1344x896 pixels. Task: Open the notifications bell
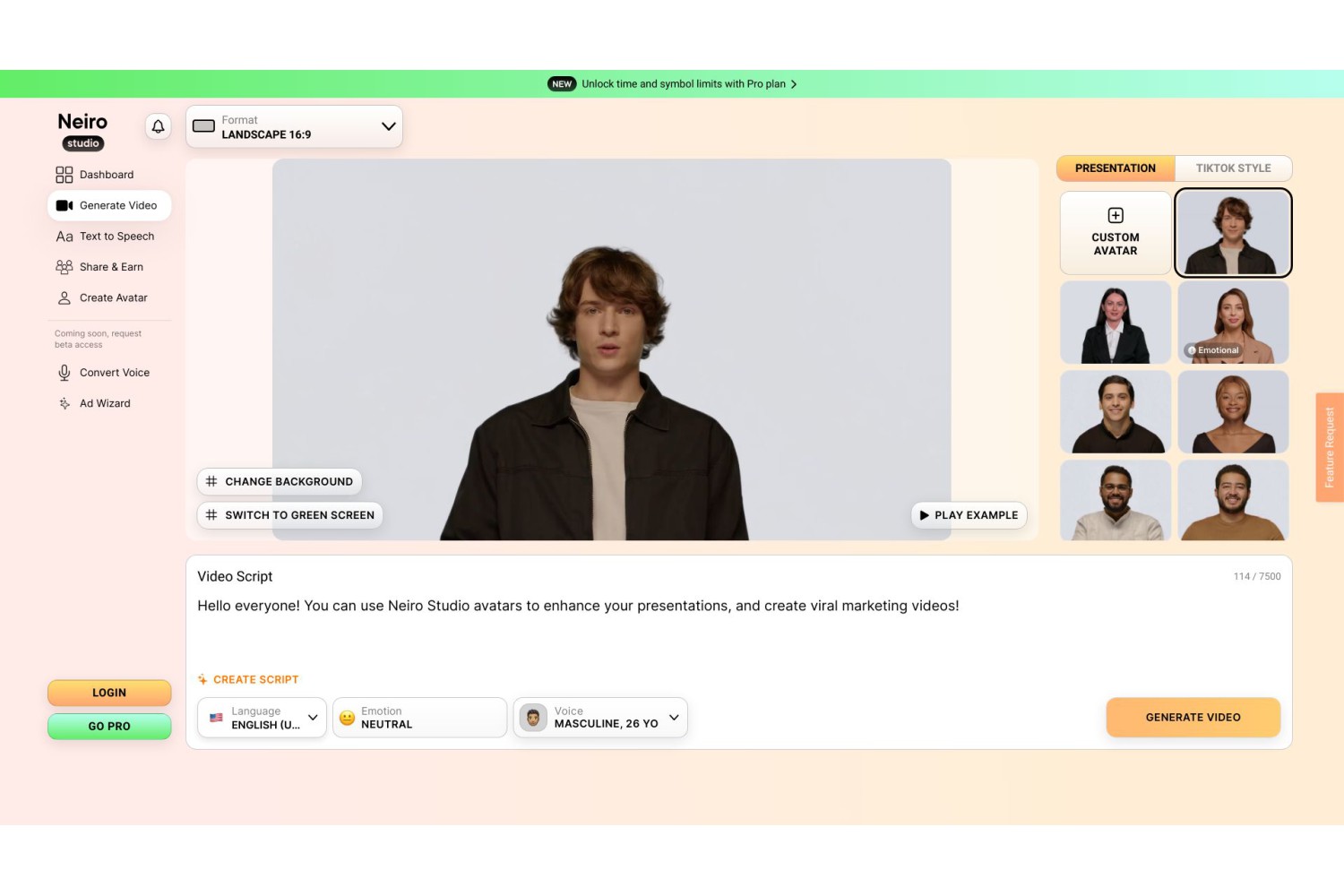(158, 126)
